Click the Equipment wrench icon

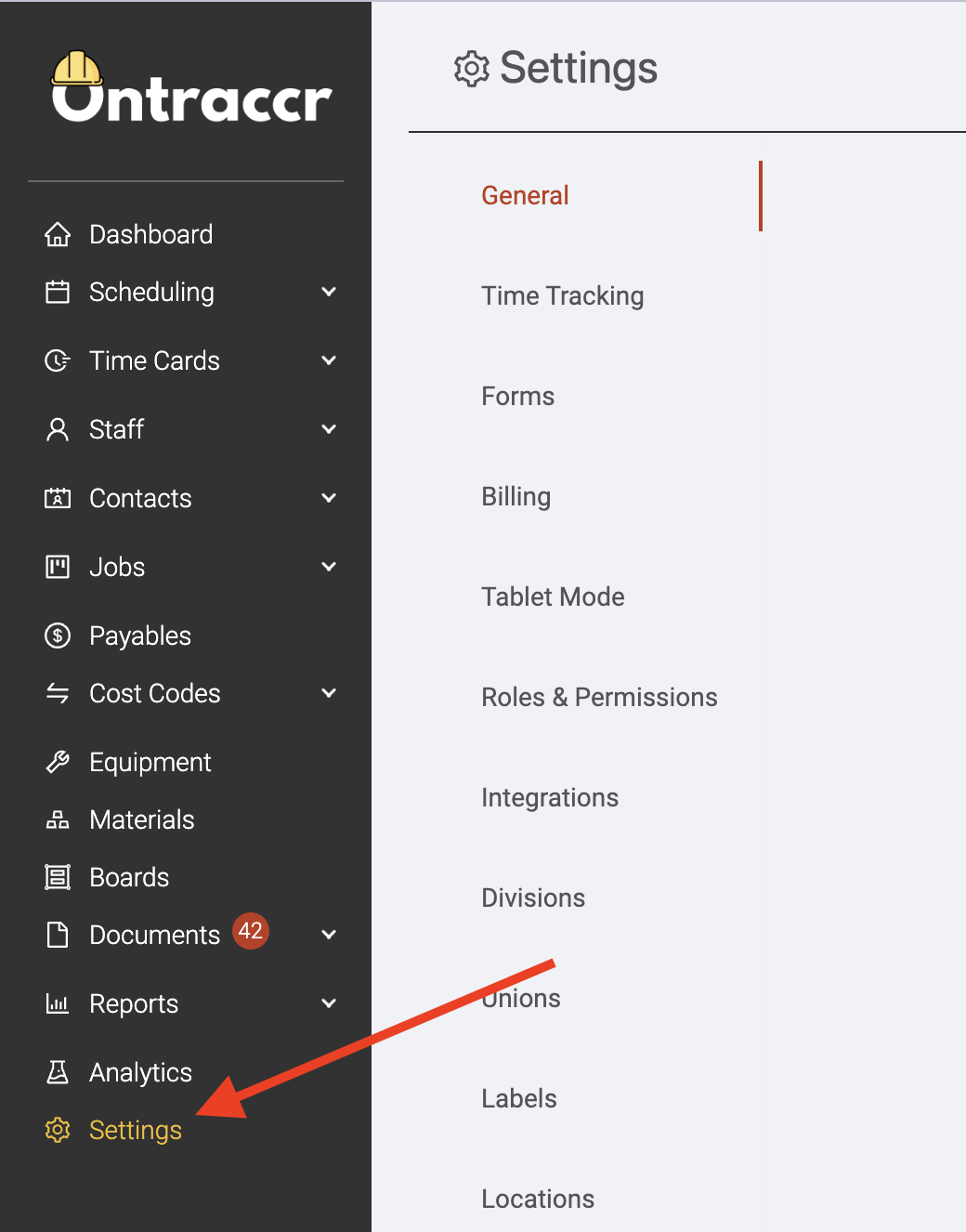point(58,762)
